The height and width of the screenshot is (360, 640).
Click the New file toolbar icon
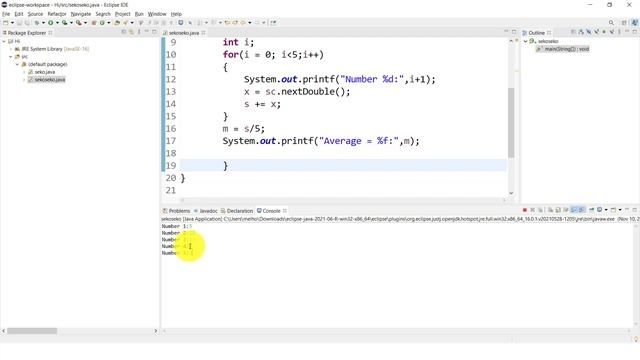point(6,23)
